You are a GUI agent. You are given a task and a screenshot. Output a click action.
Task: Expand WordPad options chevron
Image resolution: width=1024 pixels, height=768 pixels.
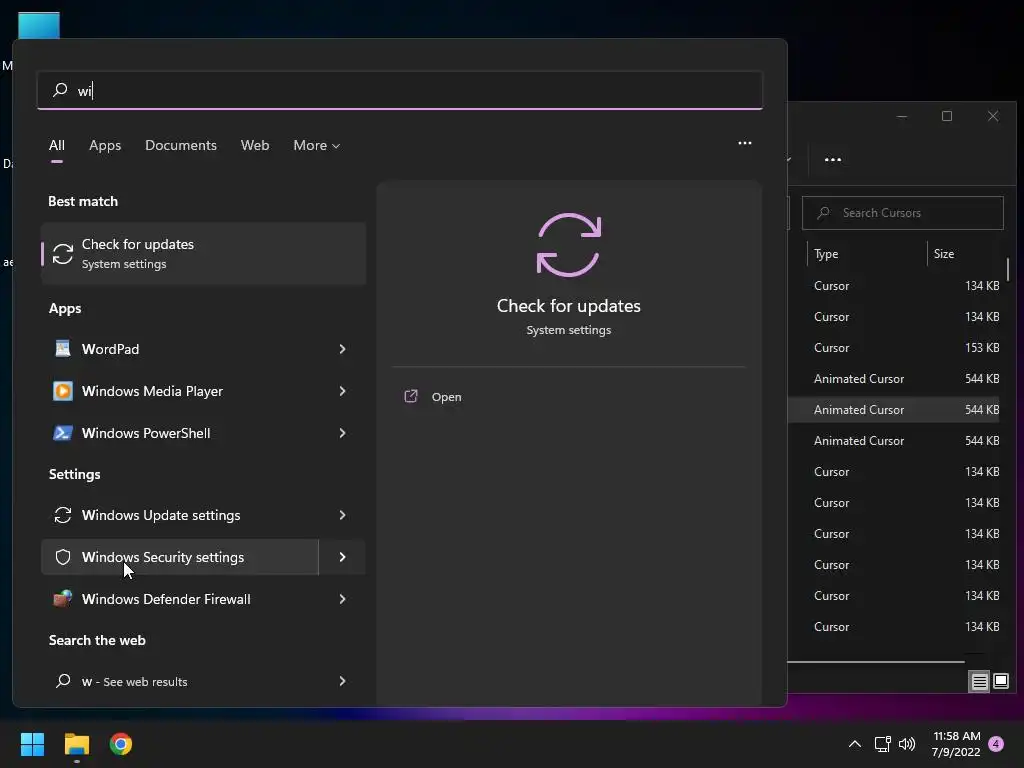pyautogui.click(x=342, y=349)
